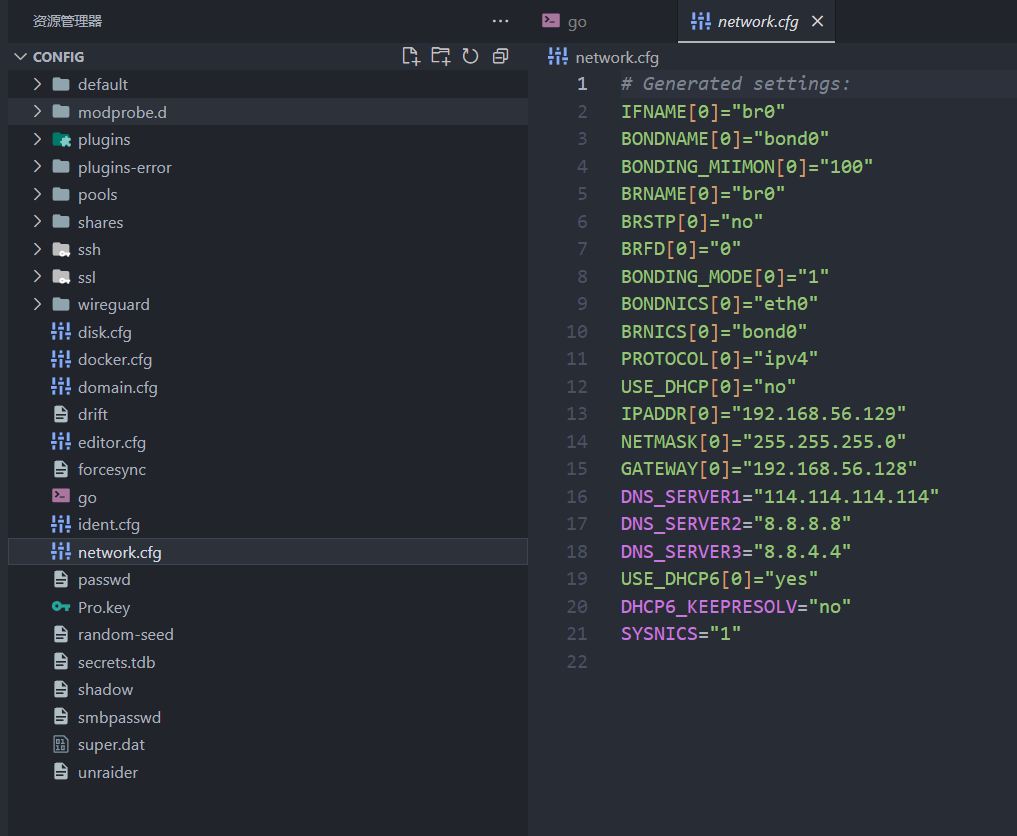This screenshot has height=836, width=1017.
Task: Expand the default folder chevron
Action: (37, 84)
